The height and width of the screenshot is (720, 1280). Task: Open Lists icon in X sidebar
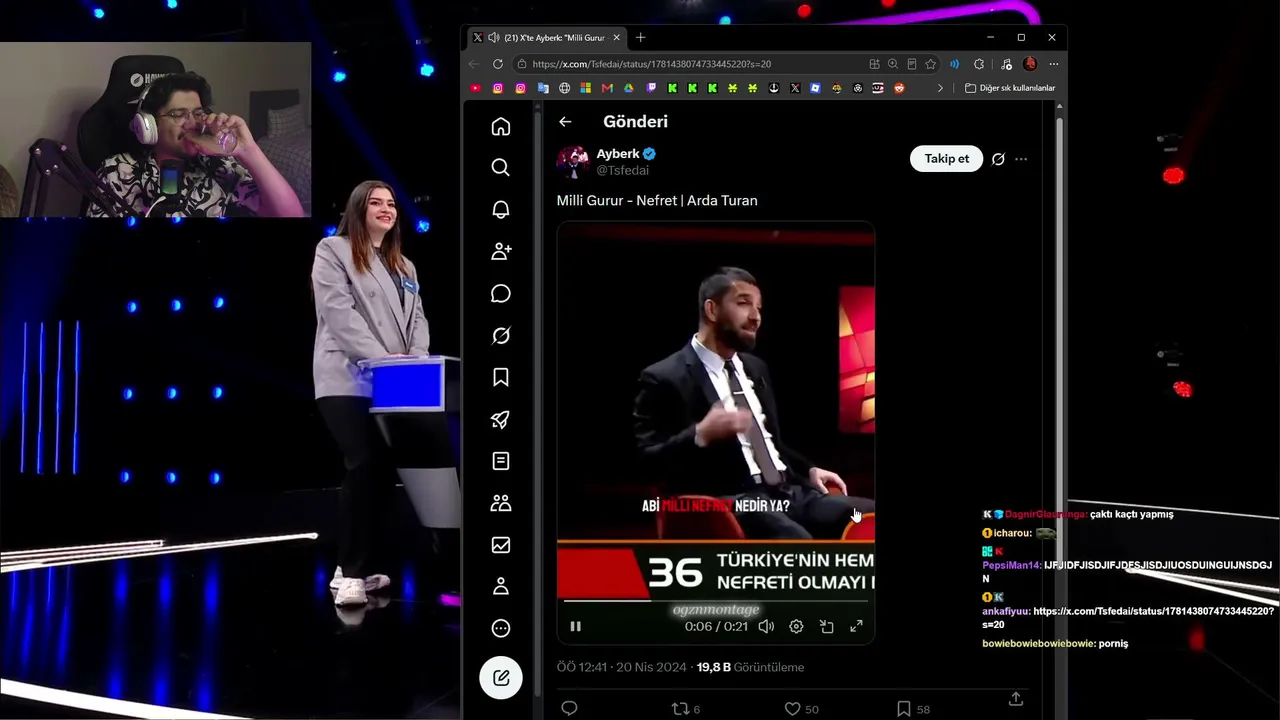(x=501, y=461)
